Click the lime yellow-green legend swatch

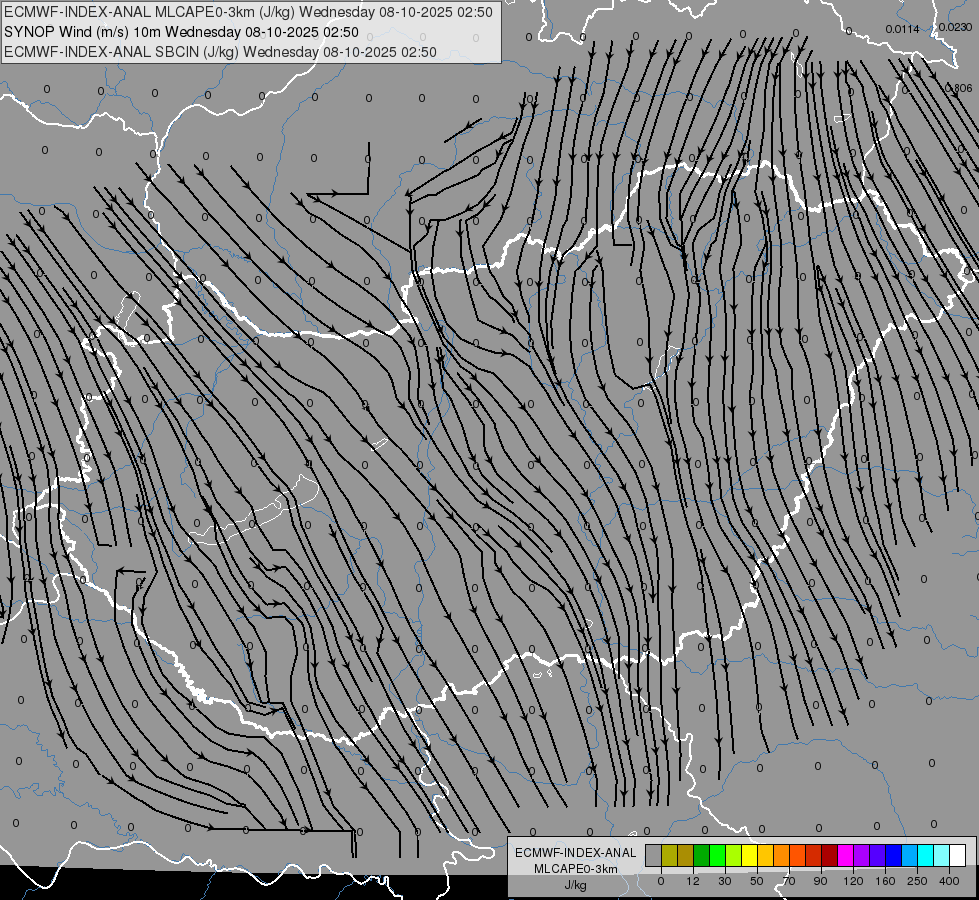[x=734, y=855]
